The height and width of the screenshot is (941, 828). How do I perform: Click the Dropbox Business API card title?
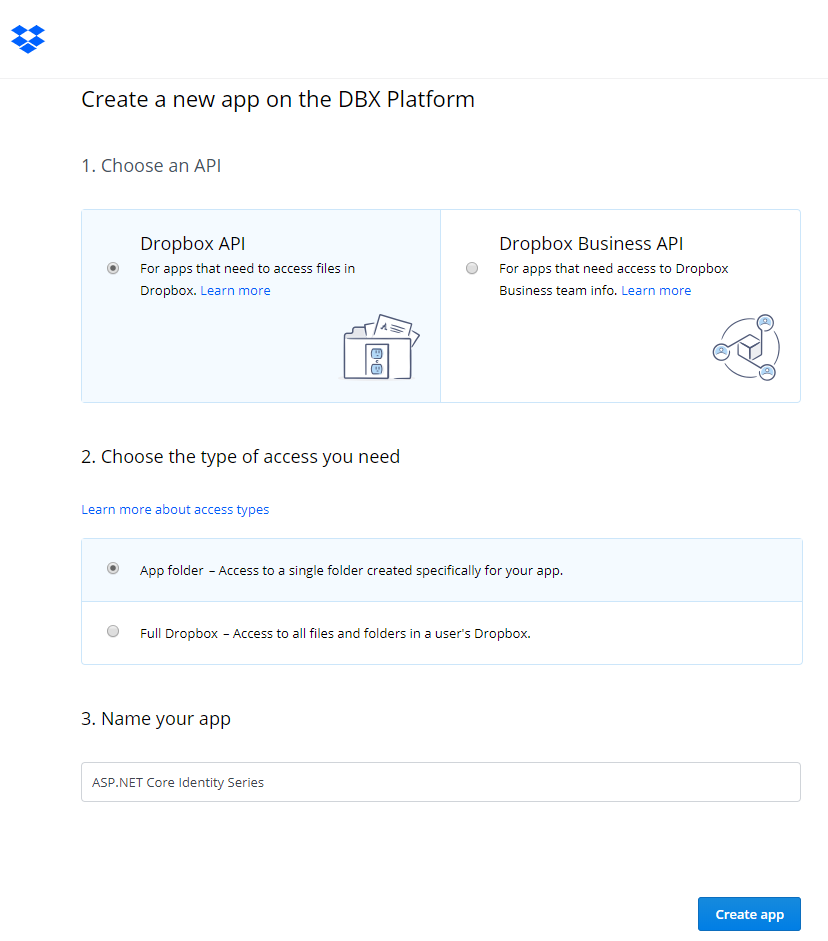[591, 244]
